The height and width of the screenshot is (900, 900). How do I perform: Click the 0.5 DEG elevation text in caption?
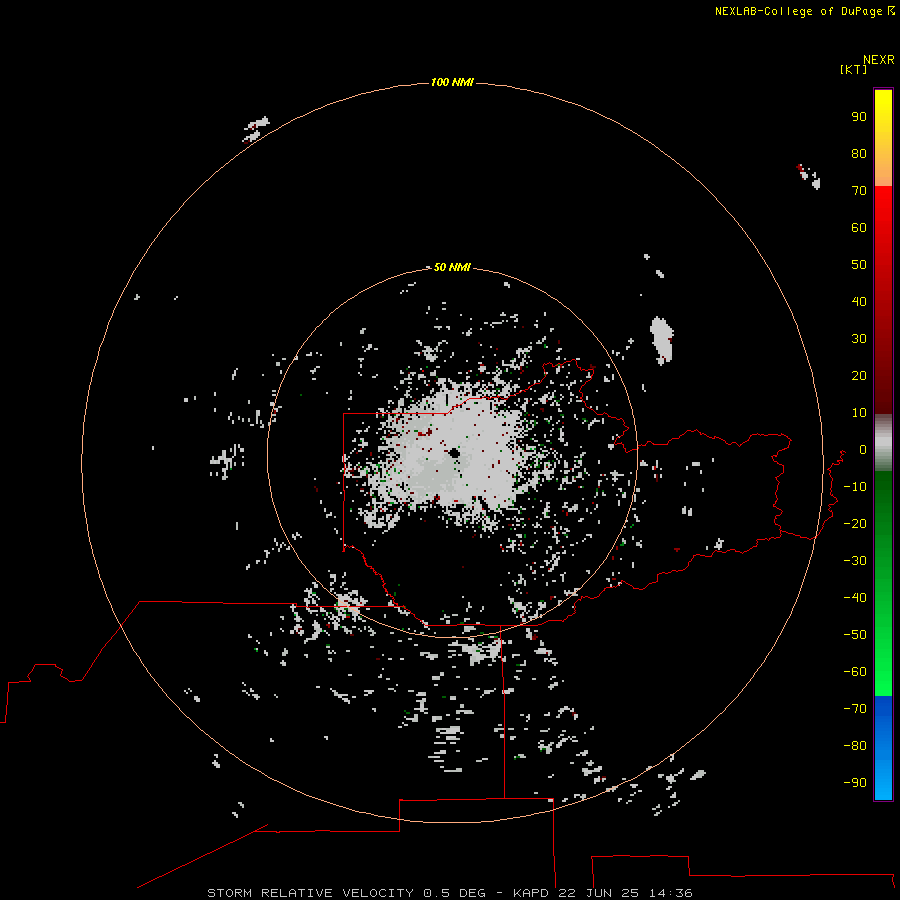(x=454, y=893)
